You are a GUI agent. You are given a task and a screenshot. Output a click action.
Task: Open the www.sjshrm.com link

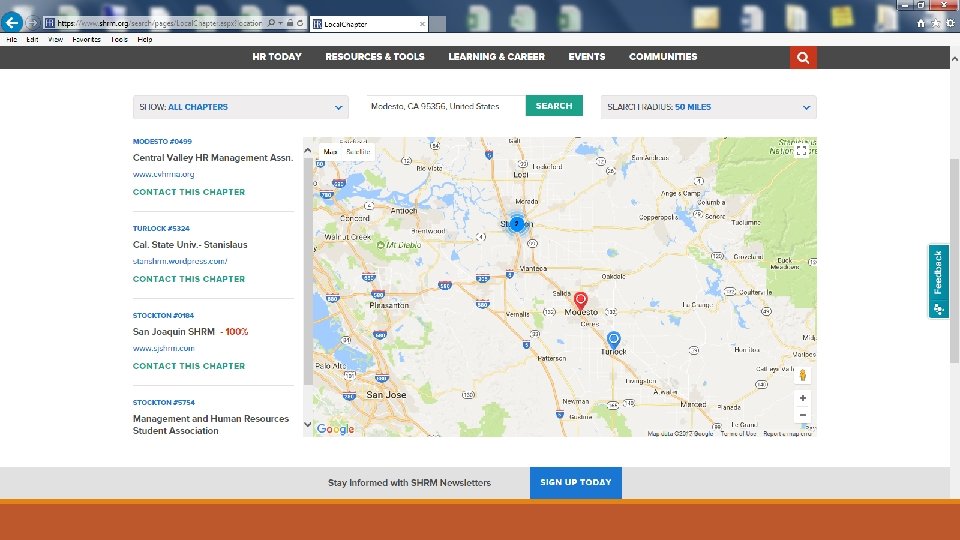[163, 348]
